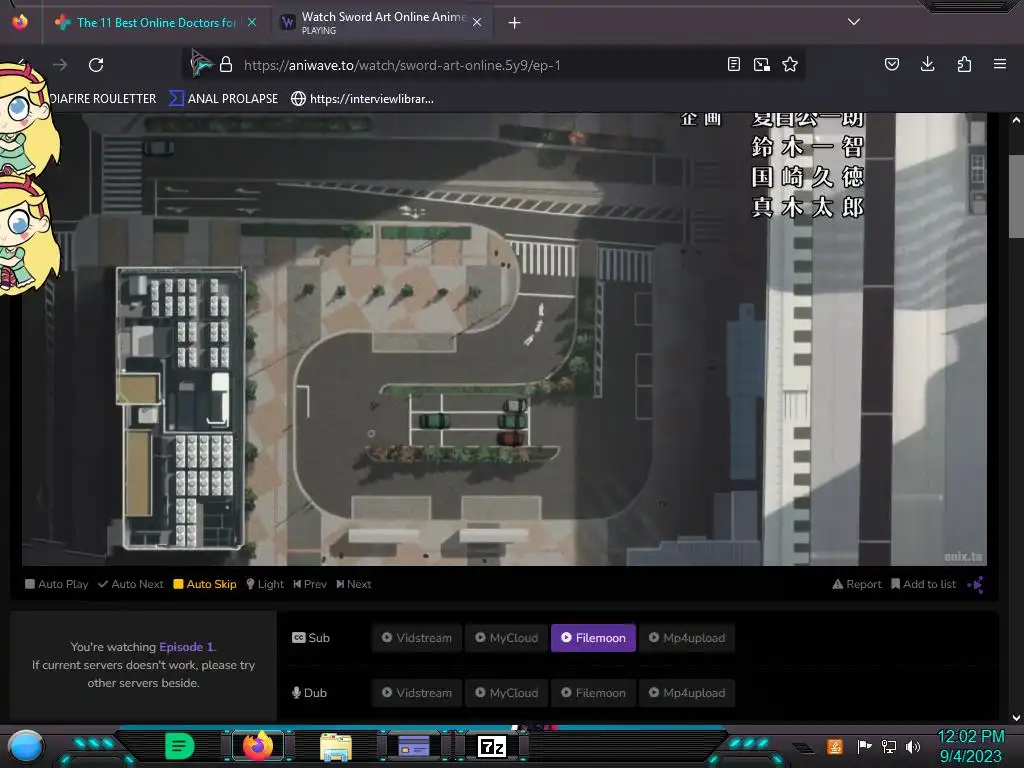
Task: Open the volume speaker icon
Action: click(x=913, y=746)
